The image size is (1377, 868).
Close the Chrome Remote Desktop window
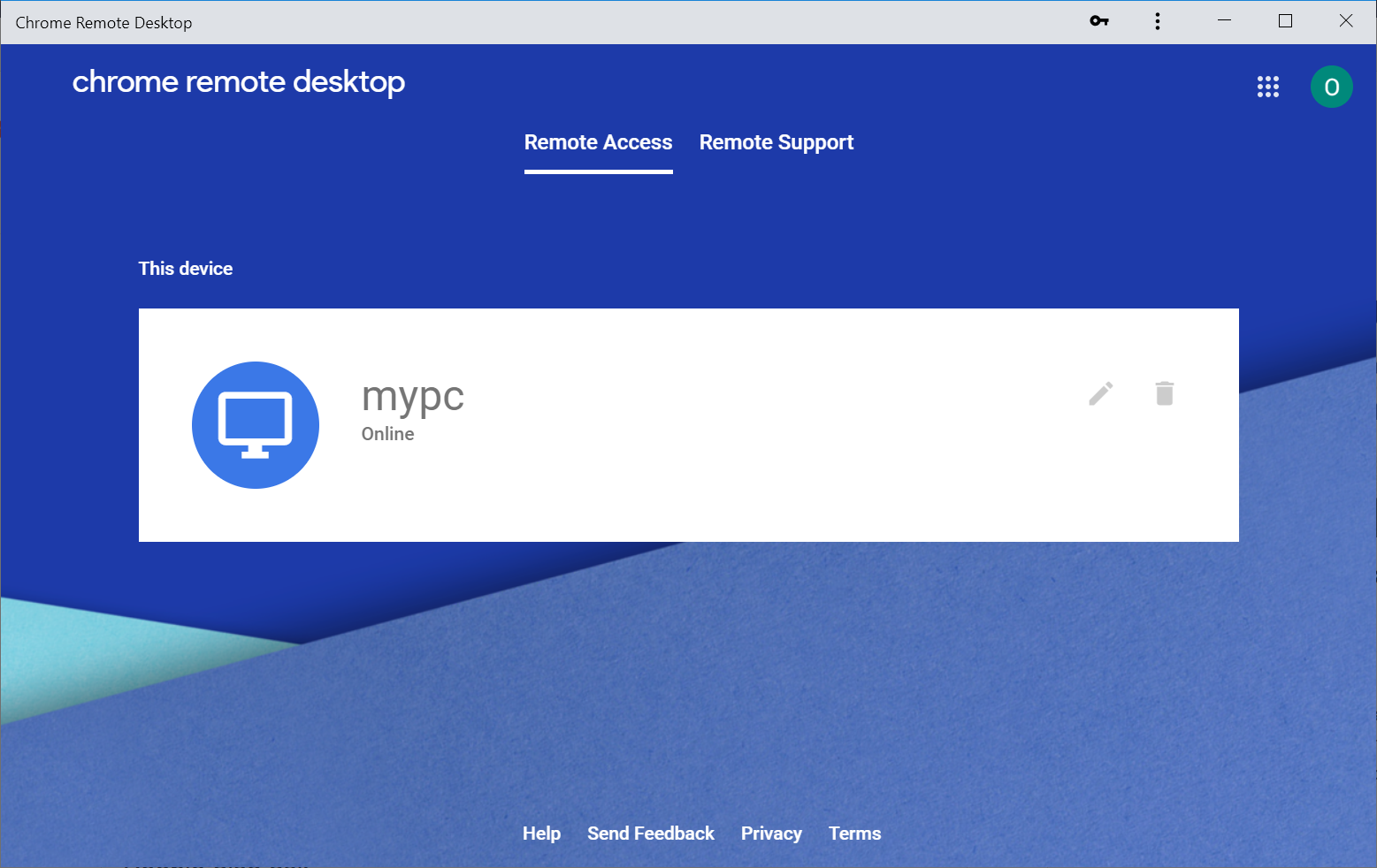[x=1346, y=21]
